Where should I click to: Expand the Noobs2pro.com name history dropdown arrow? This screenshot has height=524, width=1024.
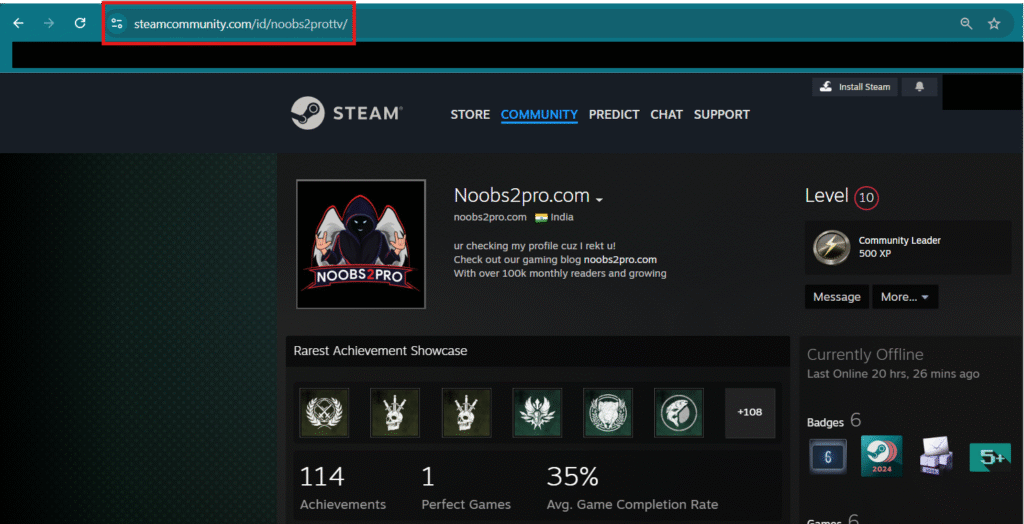pos(599,199)
